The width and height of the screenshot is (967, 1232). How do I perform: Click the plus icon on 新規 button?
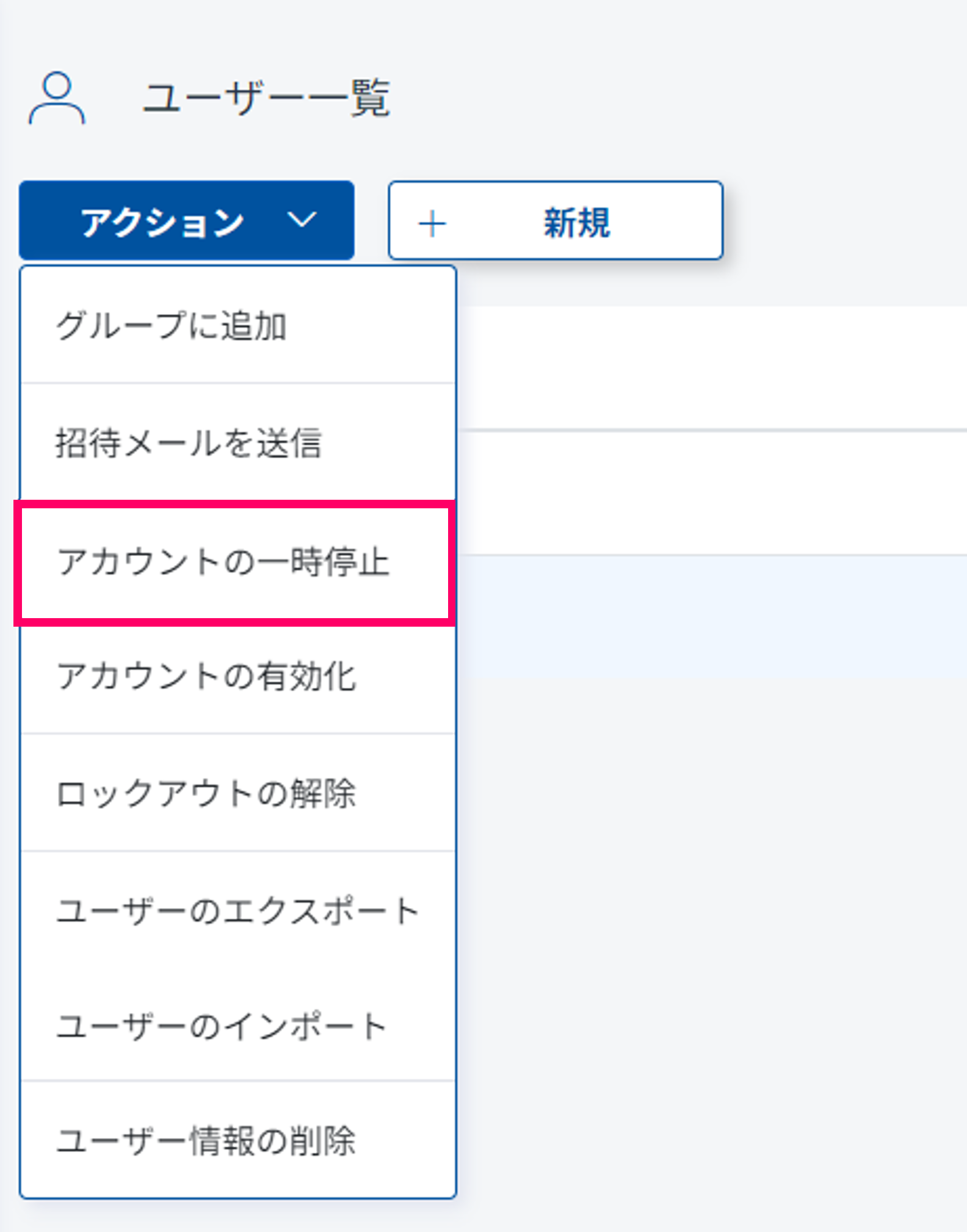[432, 223]
